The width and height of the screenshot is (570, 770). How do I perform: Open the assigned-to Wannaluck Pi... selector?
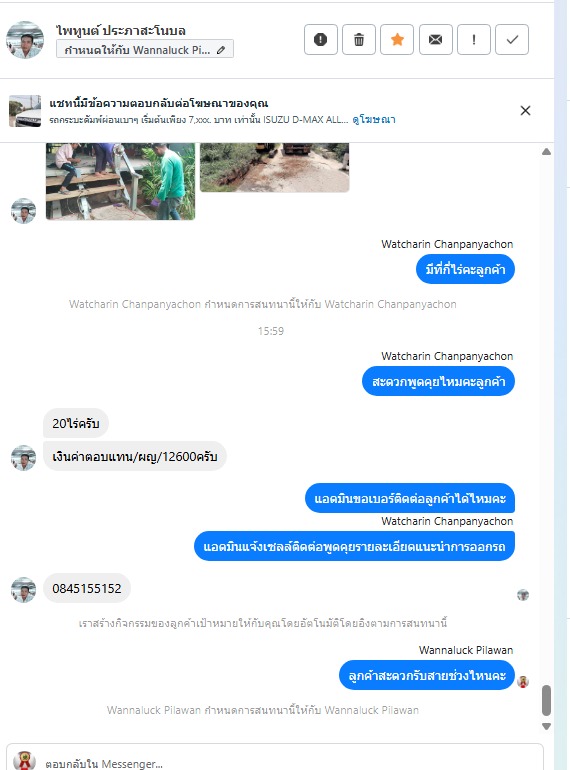[x=145, y=49]
